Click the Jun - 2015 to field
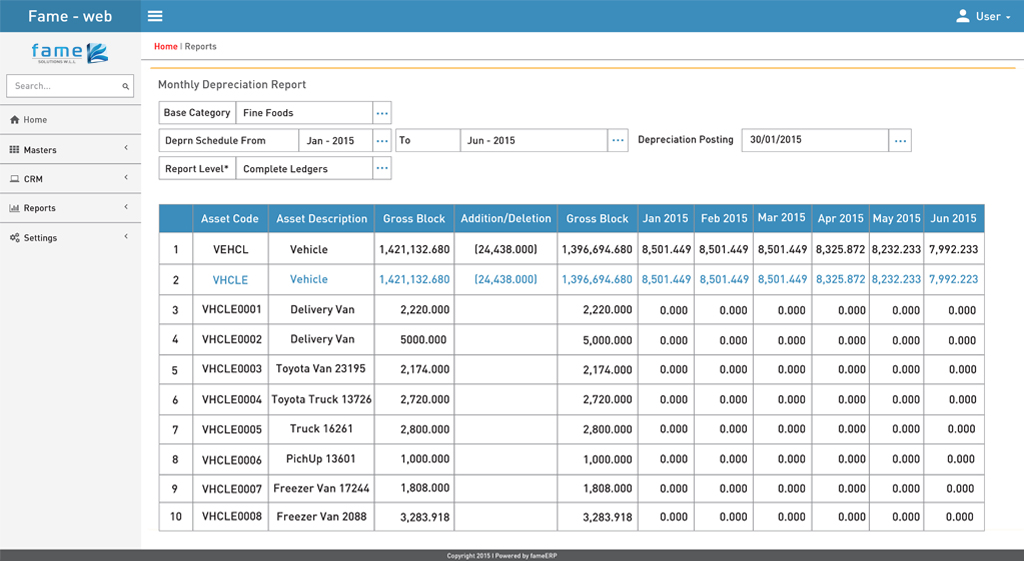This screenshot has height=561, width=1024. tap(534, 140)
